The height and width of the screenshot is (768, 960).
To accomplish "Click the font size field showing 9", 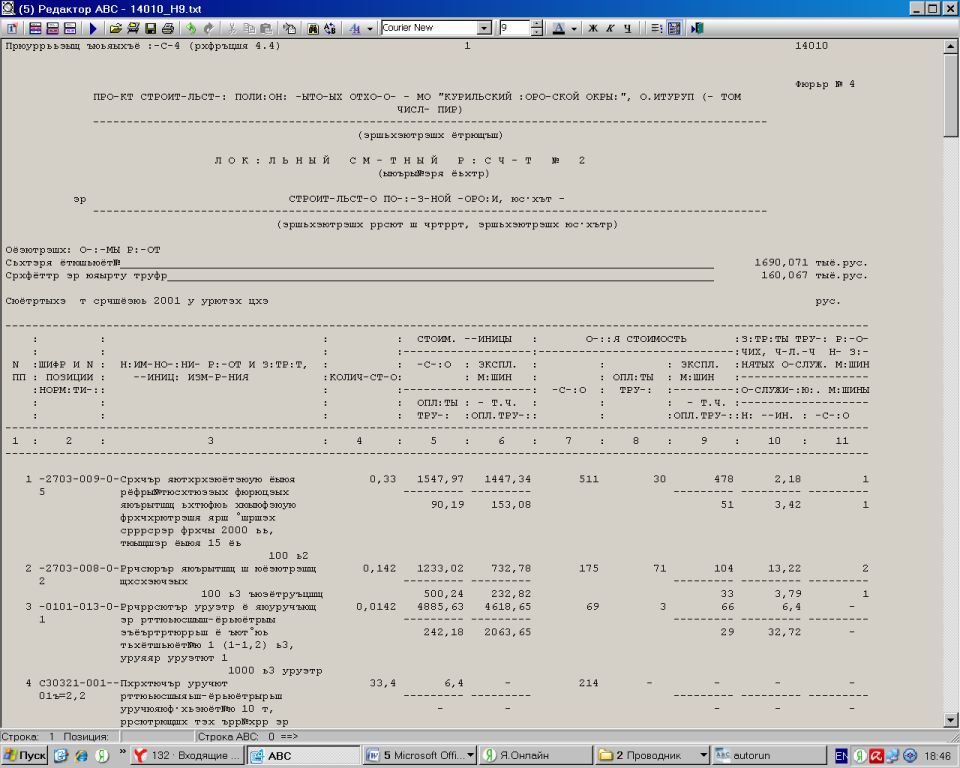I will (x=514, y=28).
